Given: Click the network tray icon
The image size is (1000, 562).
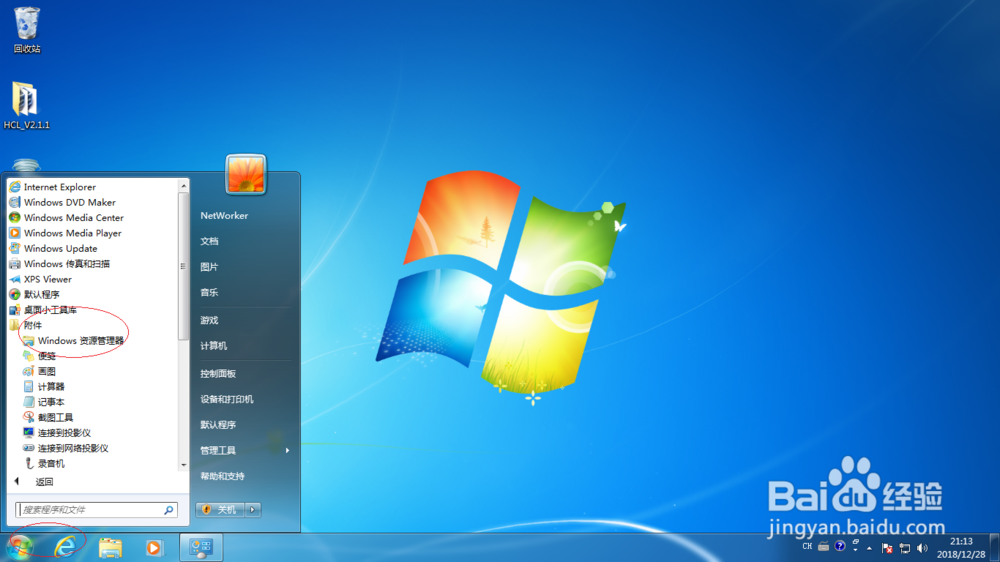Looking at the screenshot, I should (904, 548).
